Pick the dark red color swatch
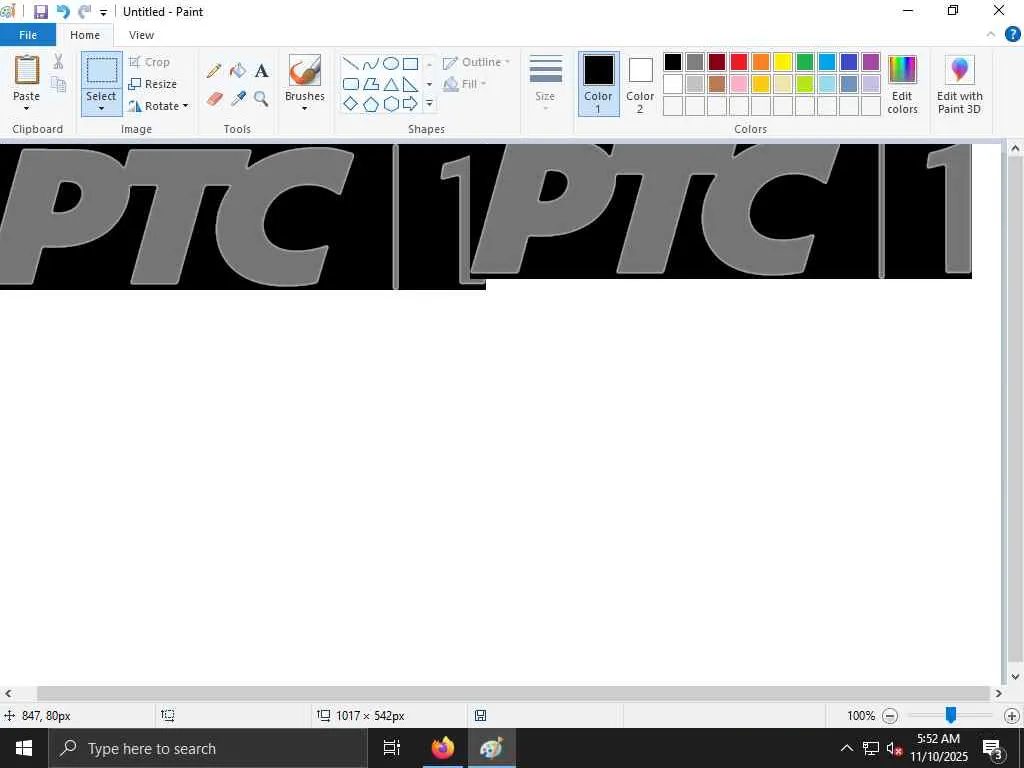Image resolution: width=1024 pixels, height=768 pixels. [717, 62]
